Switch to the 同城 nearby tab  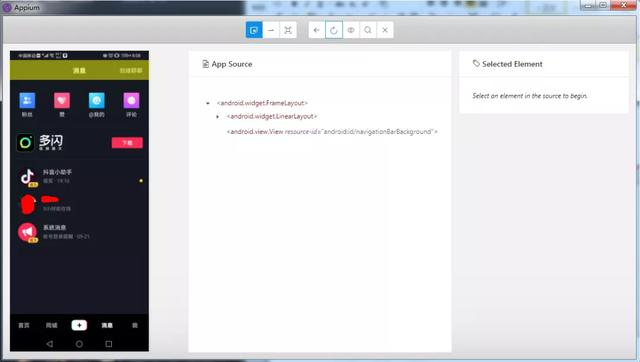click(52, 325)
